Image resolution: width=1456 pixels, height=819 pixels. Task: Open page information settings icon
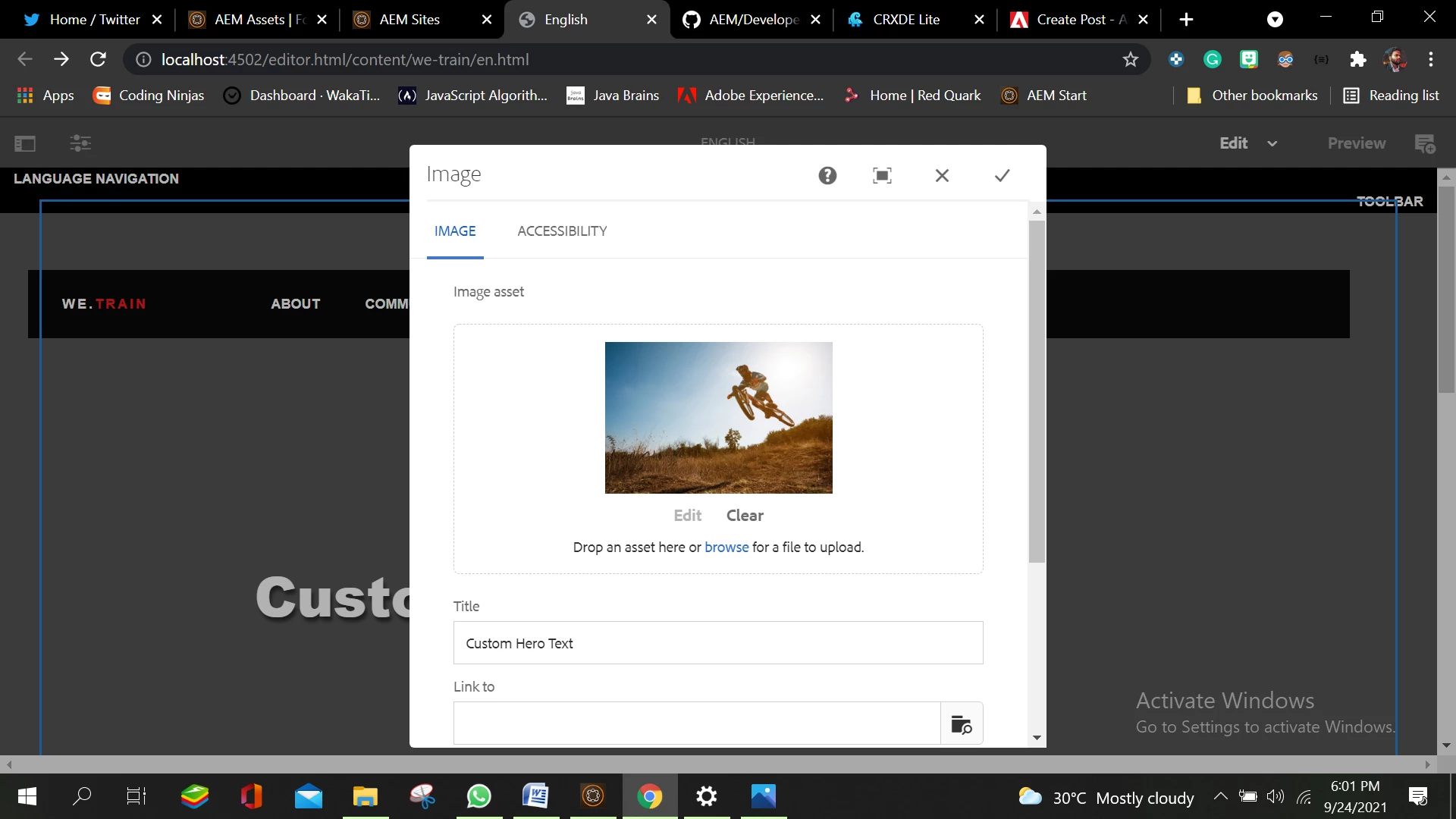80,143
